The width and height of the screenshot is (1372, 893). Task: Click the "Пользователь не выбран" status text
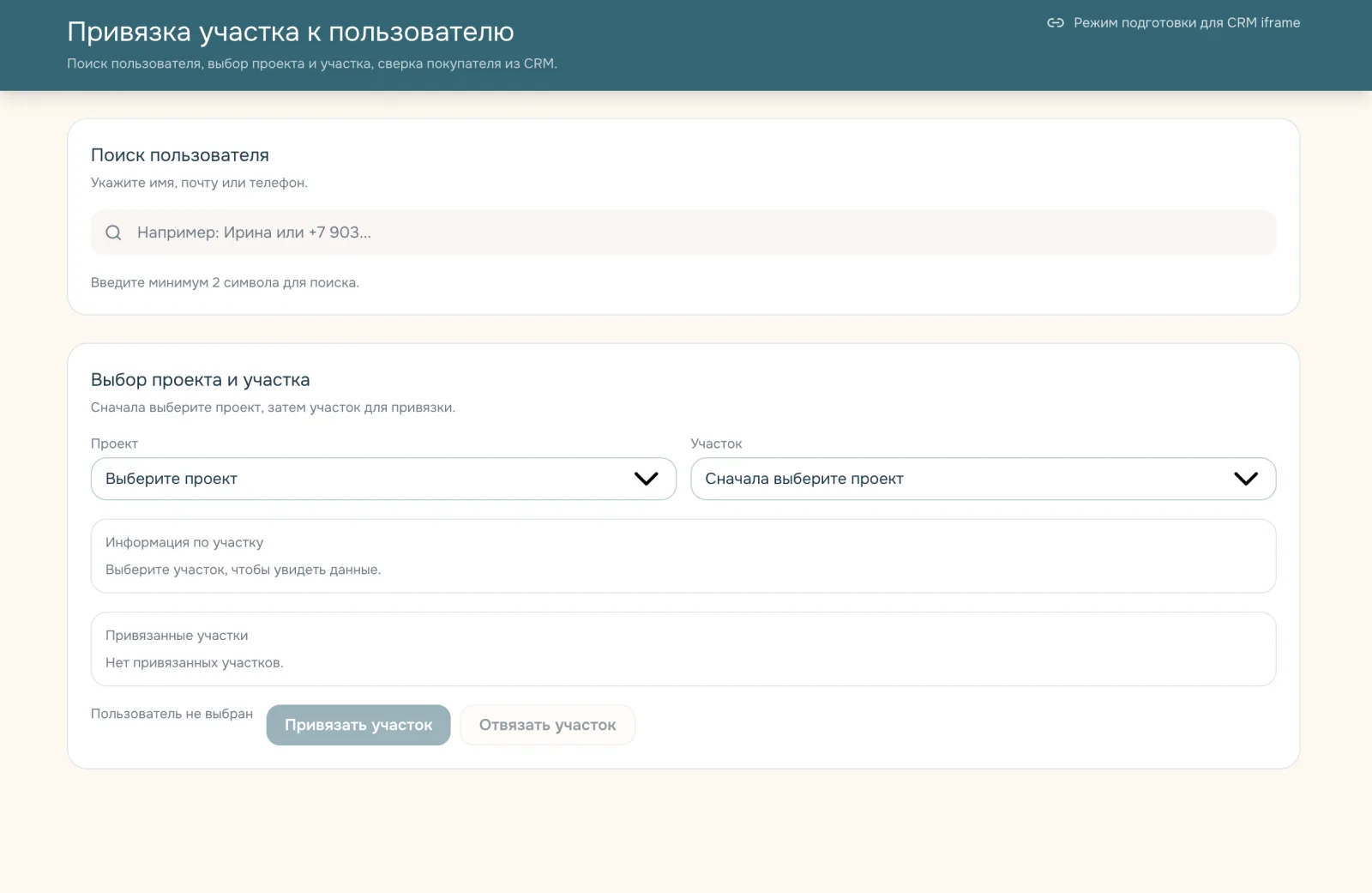[171, 714]
